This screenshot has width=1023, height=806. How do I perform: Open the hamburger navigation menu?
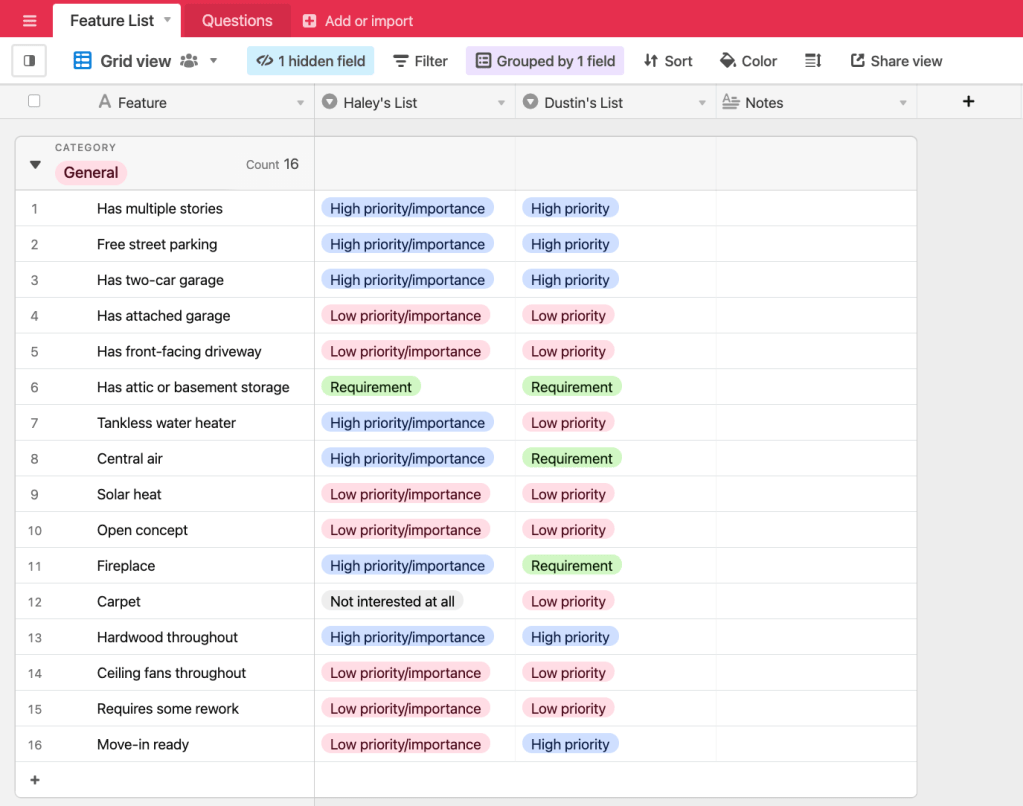point(28,19)
